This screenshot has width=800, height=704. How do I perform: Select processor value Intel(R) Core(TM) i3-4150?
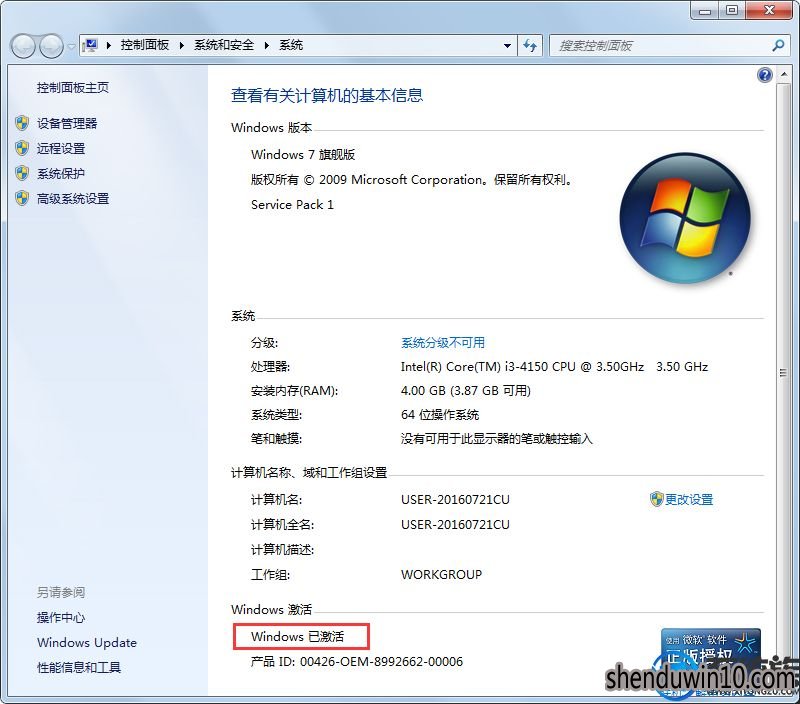pyautogui.click(x=554, y=366)
